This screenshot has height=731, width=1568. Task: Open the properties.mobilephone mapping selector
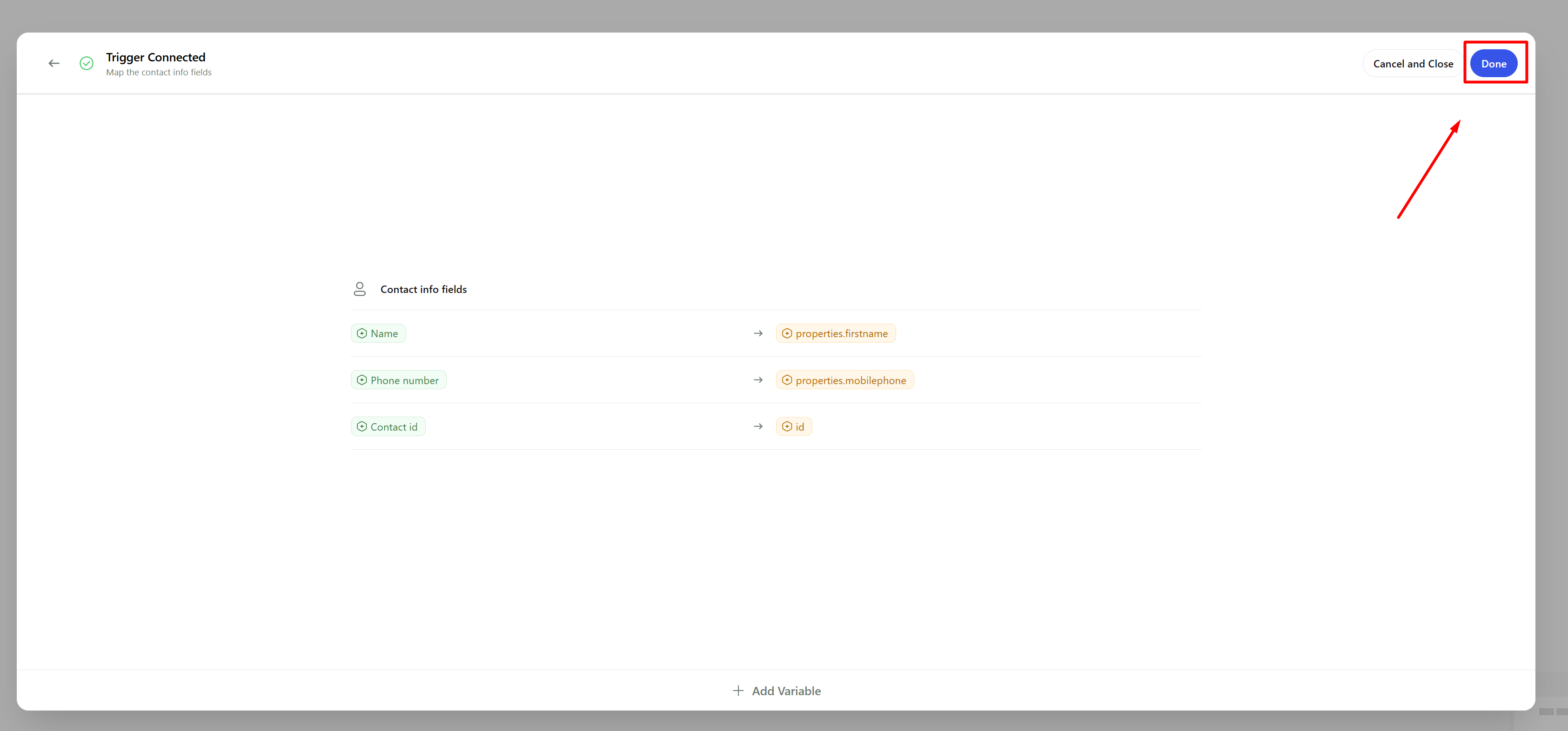tap(850, 380)
